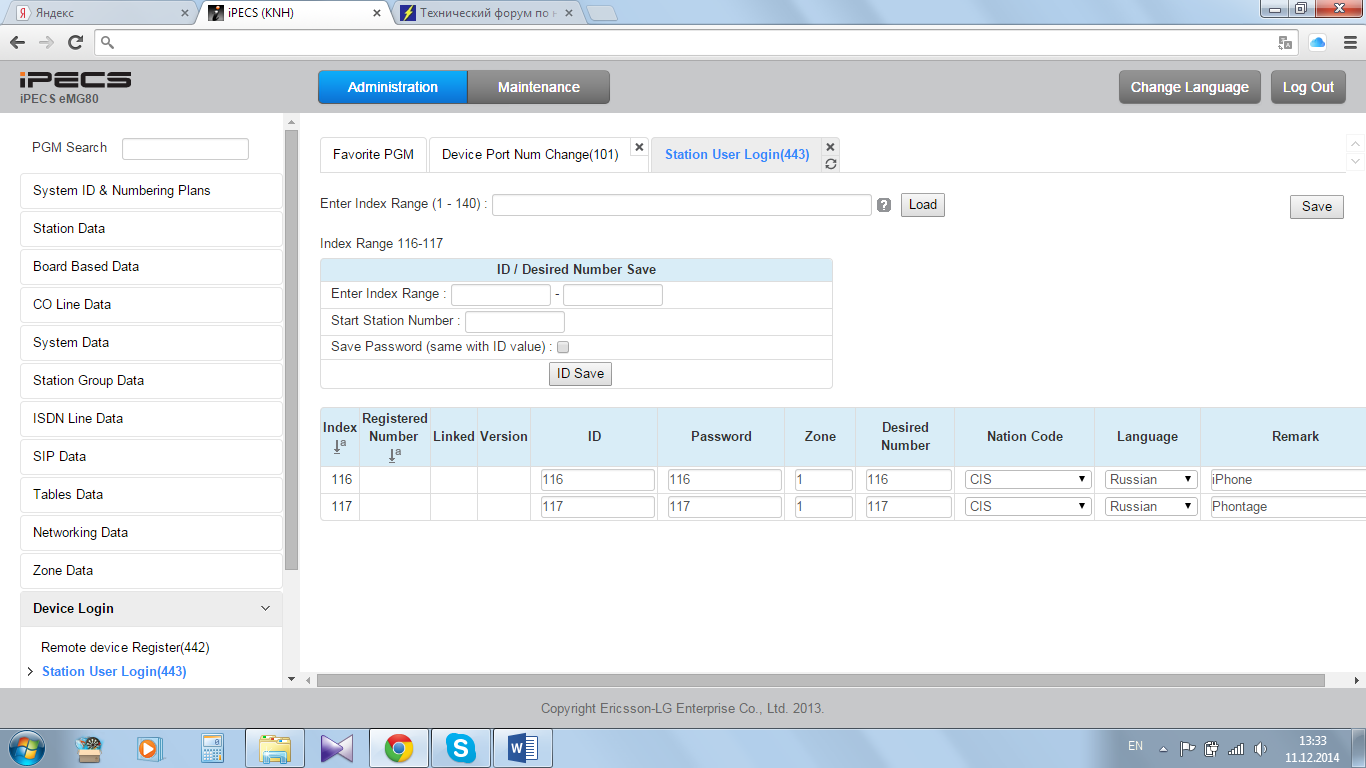Sort by the Registered Number sort icon
The image size is (1366, 768).
394,455
